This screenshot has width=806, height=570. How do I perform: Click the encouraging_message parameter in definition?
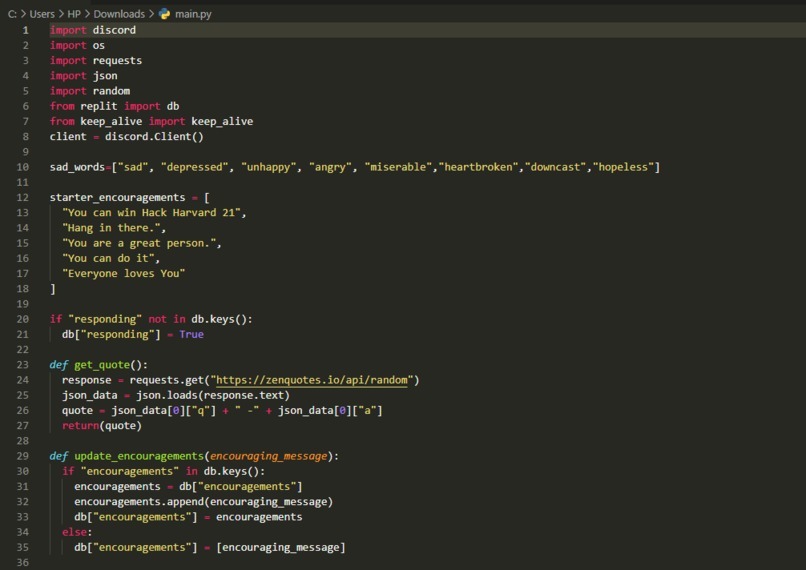268,456
